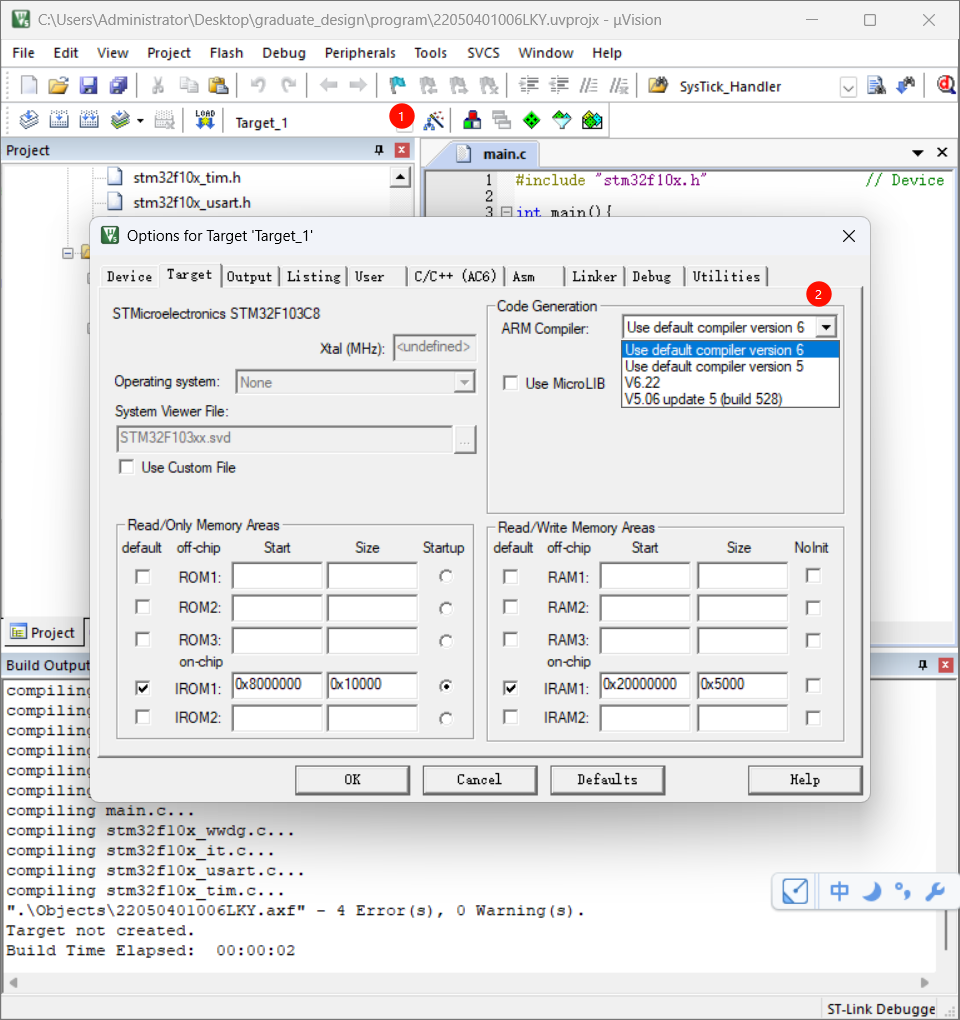Click the Uncomment selection toolbar icon
This screenshot has width=960, height=1020.
tap(619, 85)
